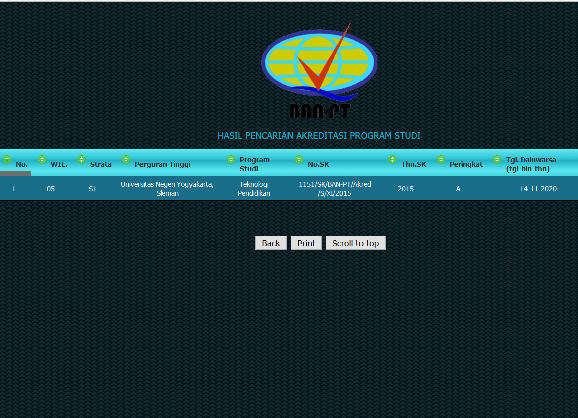The height and width of the screenshot is (418, 578).
Task: Click the sort icon beside No. column
Action: [x=7, y=159]
